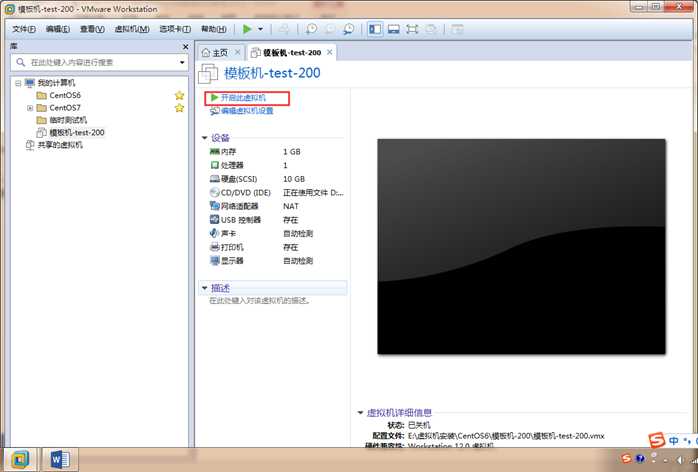Viewport: 698px width, 472px height.
Task: Click the 1 GB memory value
Action: tap(292, 152)
